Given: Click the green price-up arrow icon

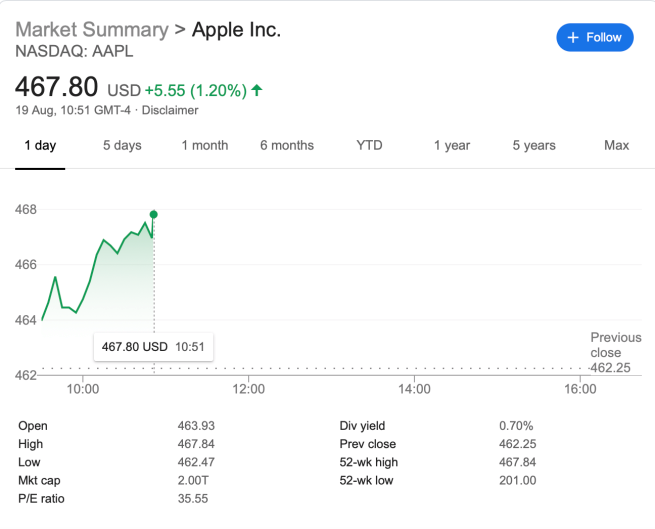Looking at the screenshot, I should click(x=257, y=90).
